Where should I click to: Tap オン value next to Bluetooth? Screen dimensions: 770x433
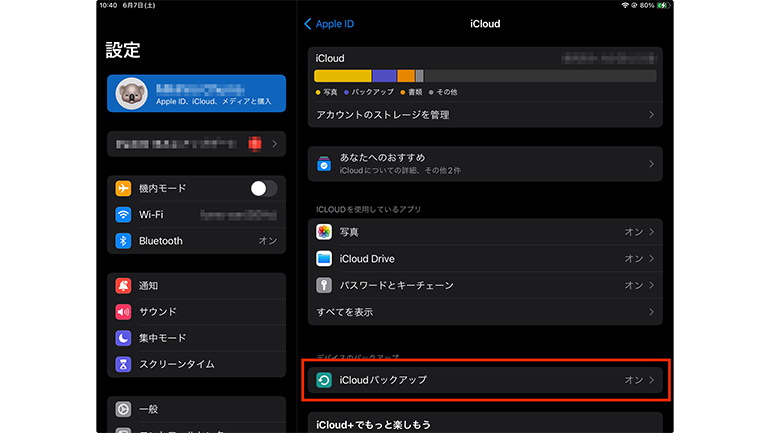click(268, 241)
